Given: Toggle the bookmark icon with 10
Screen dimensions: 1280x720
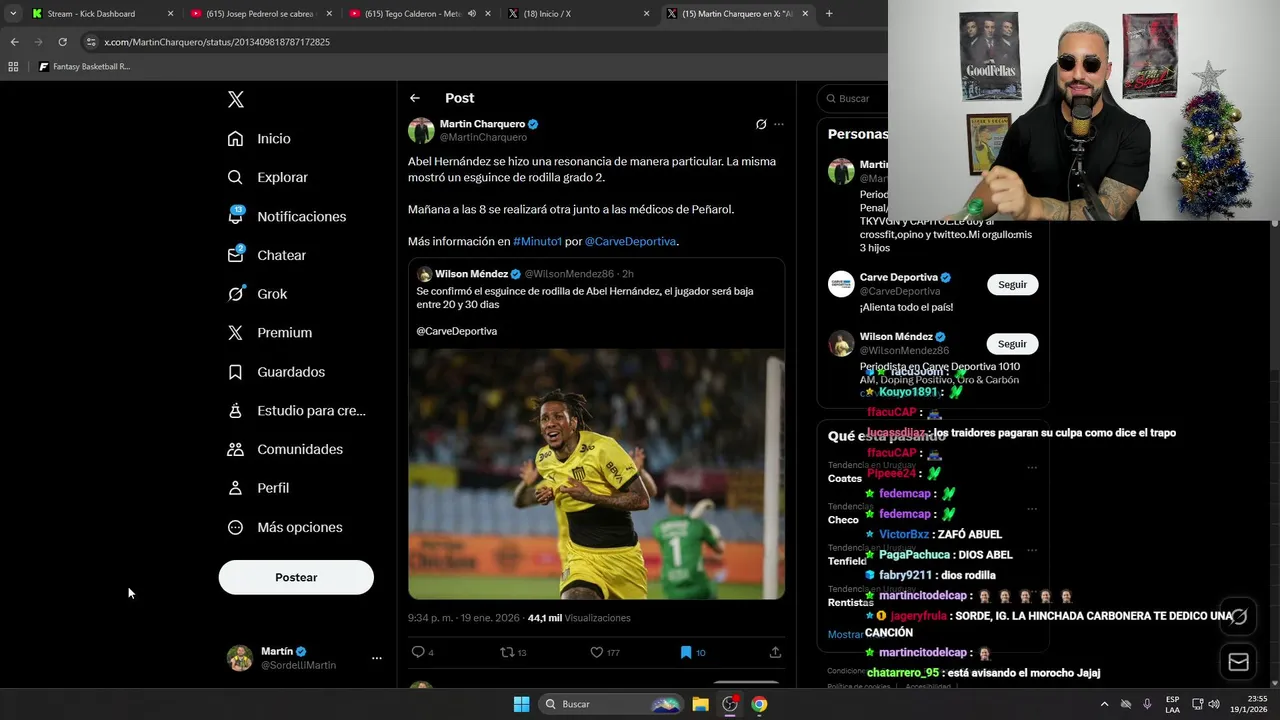Looking at the screenshot, I should click(685, 652).
